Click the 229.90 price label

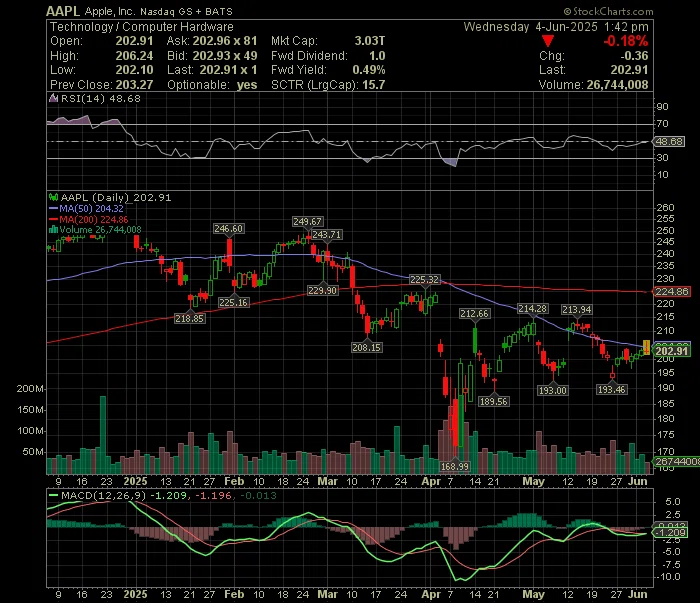tap(322, 291)
